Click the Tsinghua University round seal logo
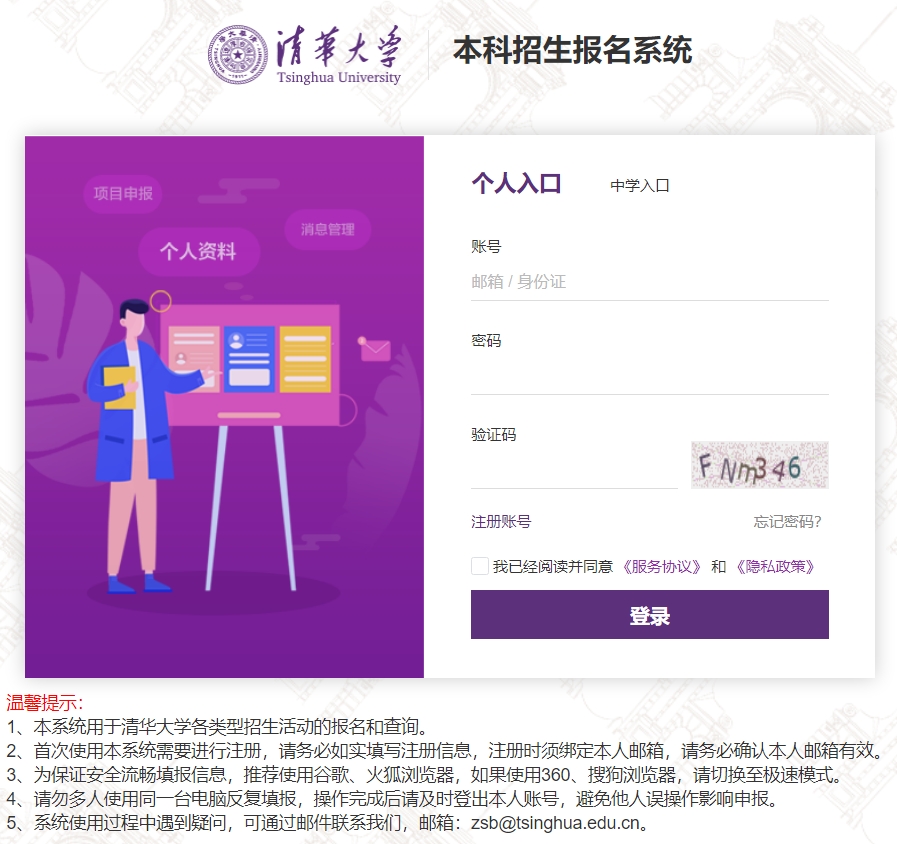This screenshot has height=844, width=897. point(237,54)
